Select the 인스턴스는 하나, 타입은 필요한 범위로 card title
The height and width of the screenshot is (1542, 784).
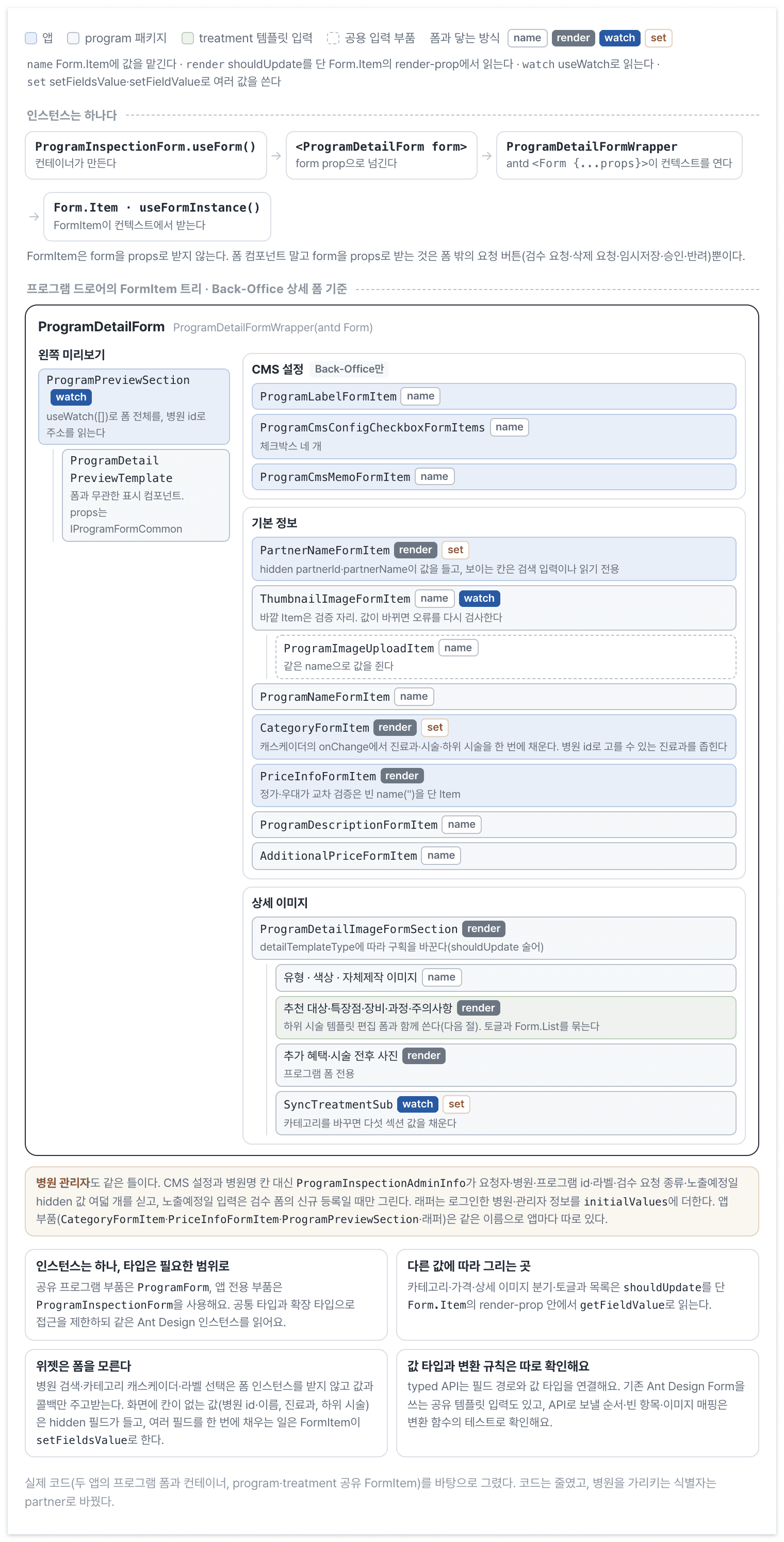pos(133,1266)
